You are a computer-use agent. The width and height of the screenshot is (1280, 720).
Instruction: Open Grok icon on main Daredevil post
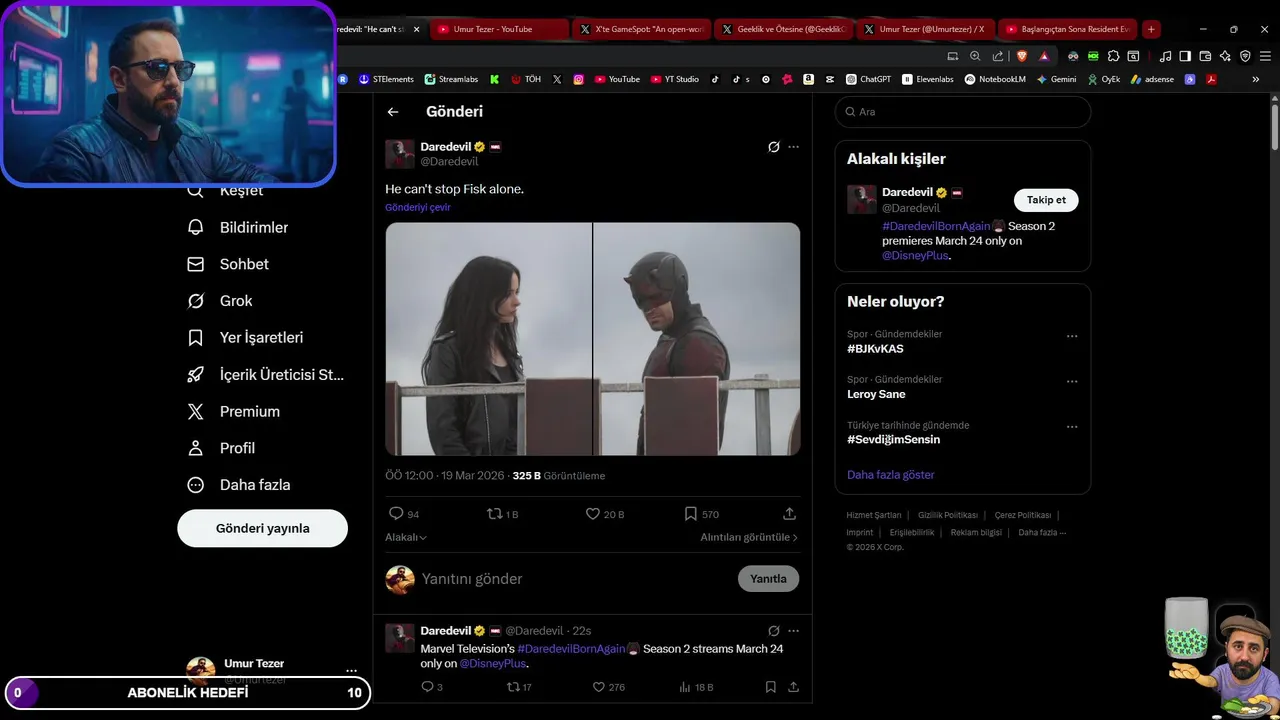[x=773, y=147]
